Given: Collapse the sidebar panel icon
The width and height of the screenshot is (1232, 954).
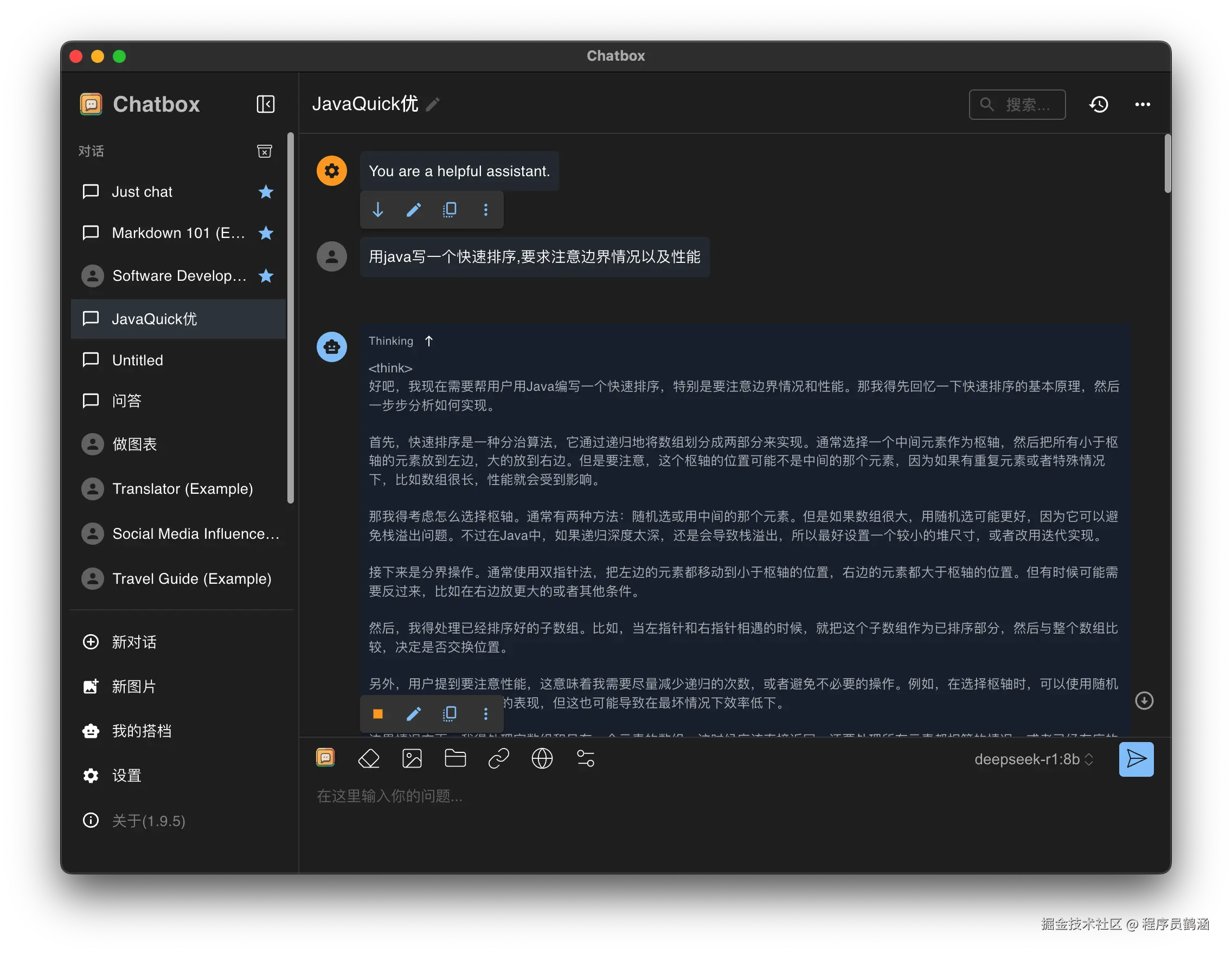Looking at the screenshot, I should coord(265,104).
